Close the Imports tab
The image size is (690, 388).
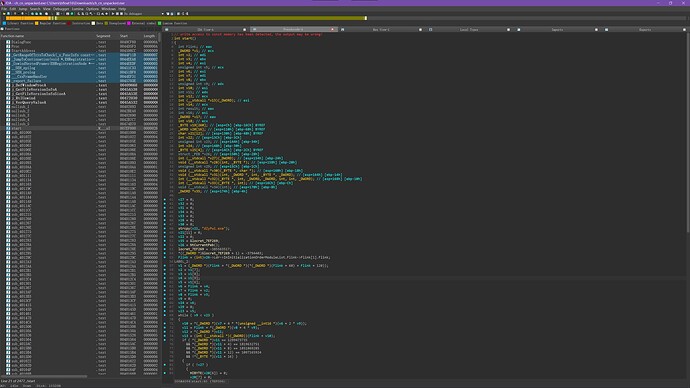tap(596, 29)
